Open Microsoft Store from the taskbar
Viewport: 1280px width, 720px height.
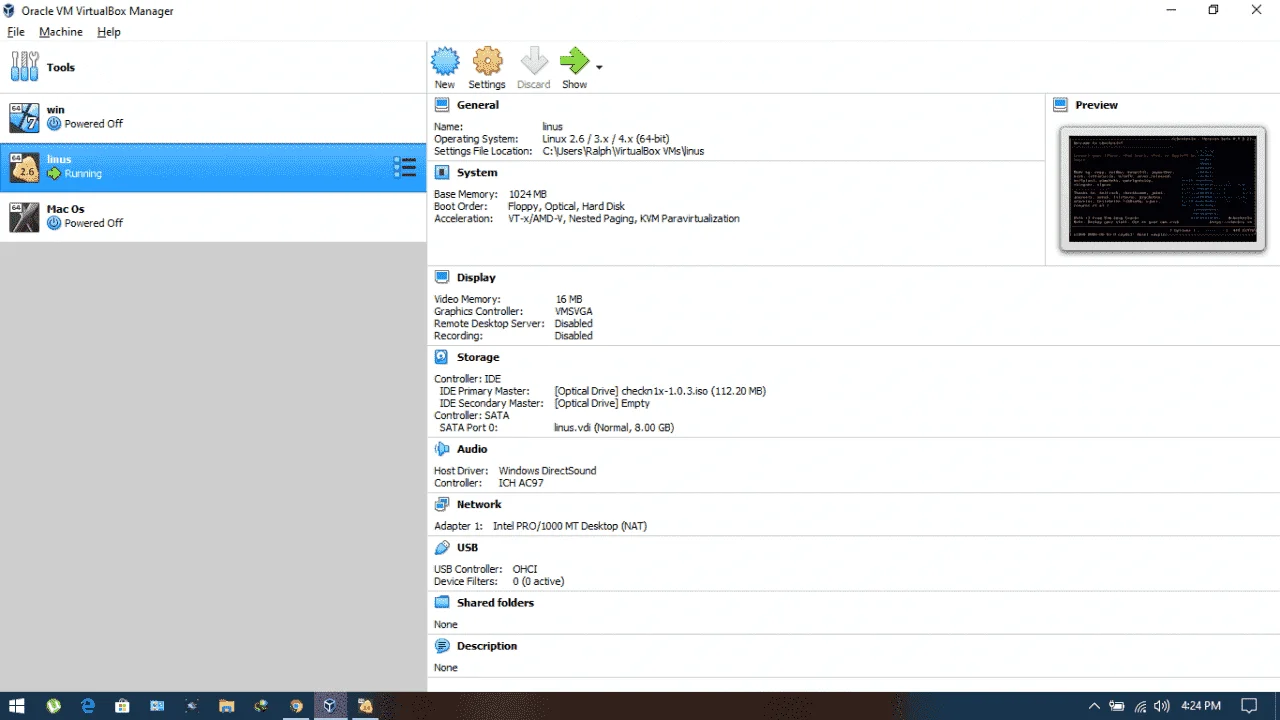point(122,706)
